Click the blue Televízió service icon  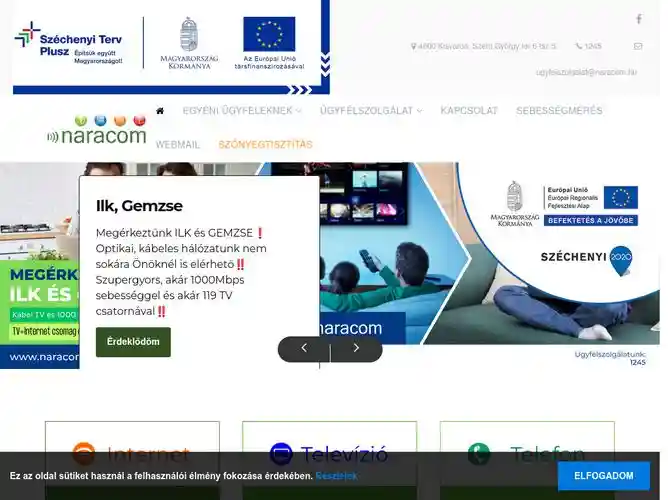[281, 454]
